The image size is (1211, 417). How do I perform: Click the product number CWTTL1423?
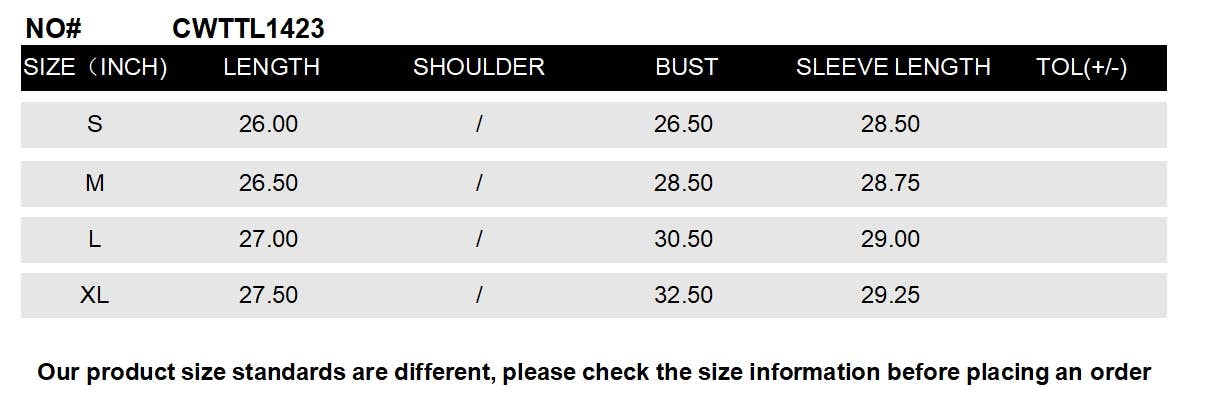point(248,29)
